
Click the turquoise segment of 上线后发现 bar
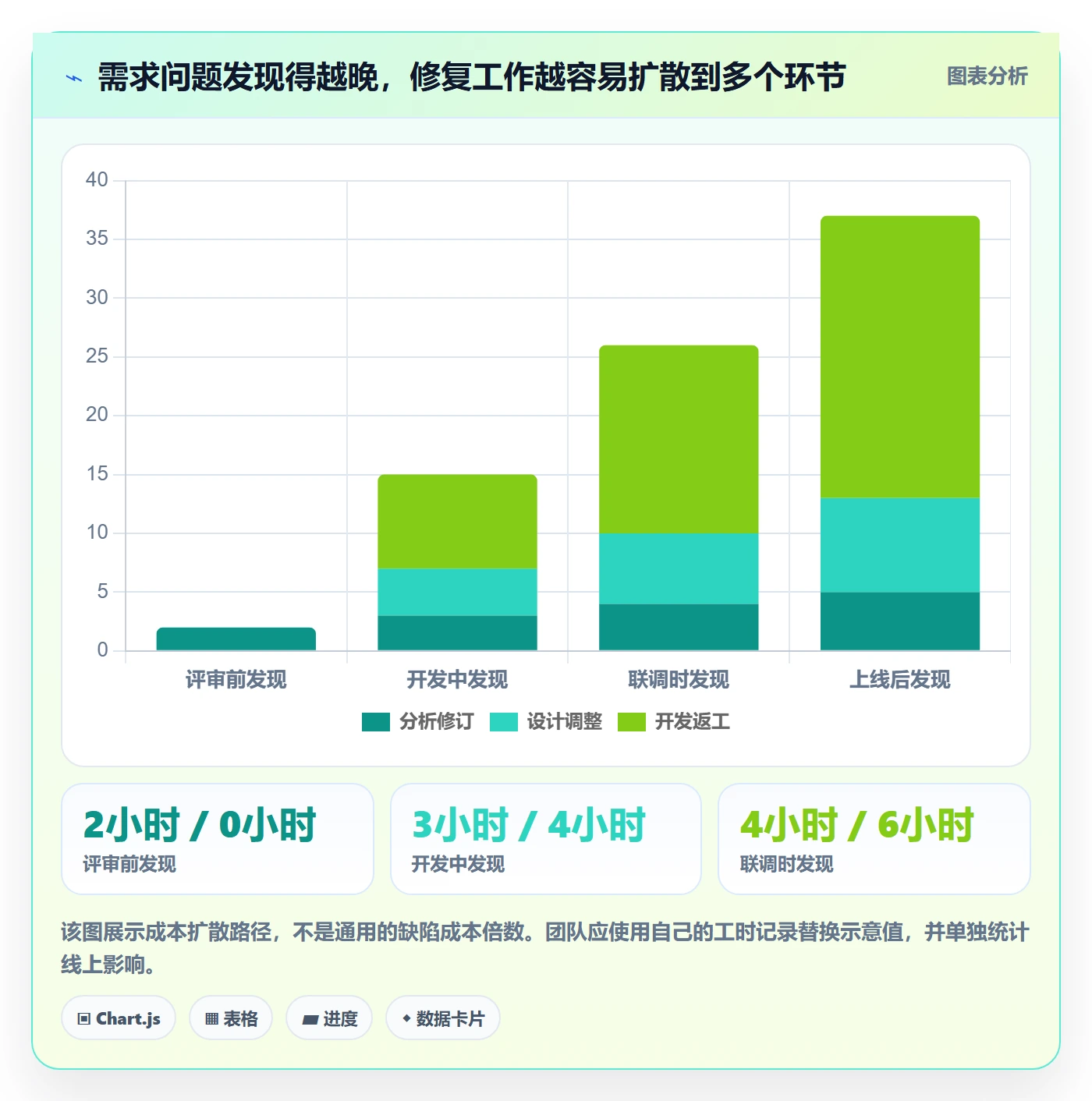click(x=900, y=545)
